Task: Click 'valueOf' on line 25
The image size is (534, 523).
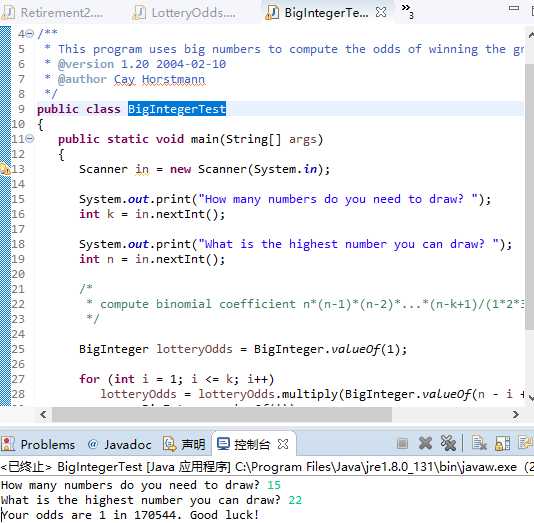Action: (x=356, y=349)
